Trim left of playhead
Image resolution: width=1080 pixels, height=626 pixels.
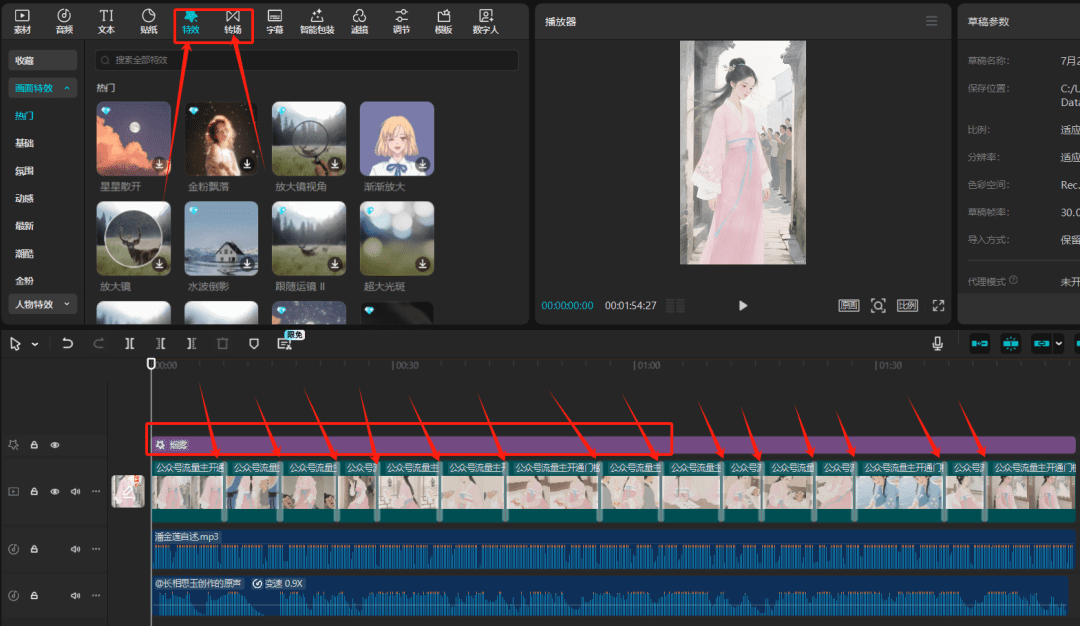click(x=160, y=344)
